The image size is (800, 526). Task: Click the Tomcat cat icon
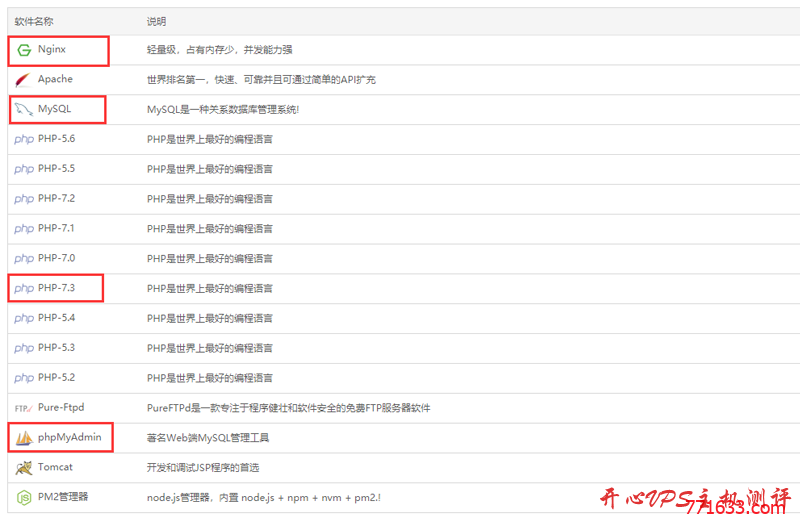[23, 467]
